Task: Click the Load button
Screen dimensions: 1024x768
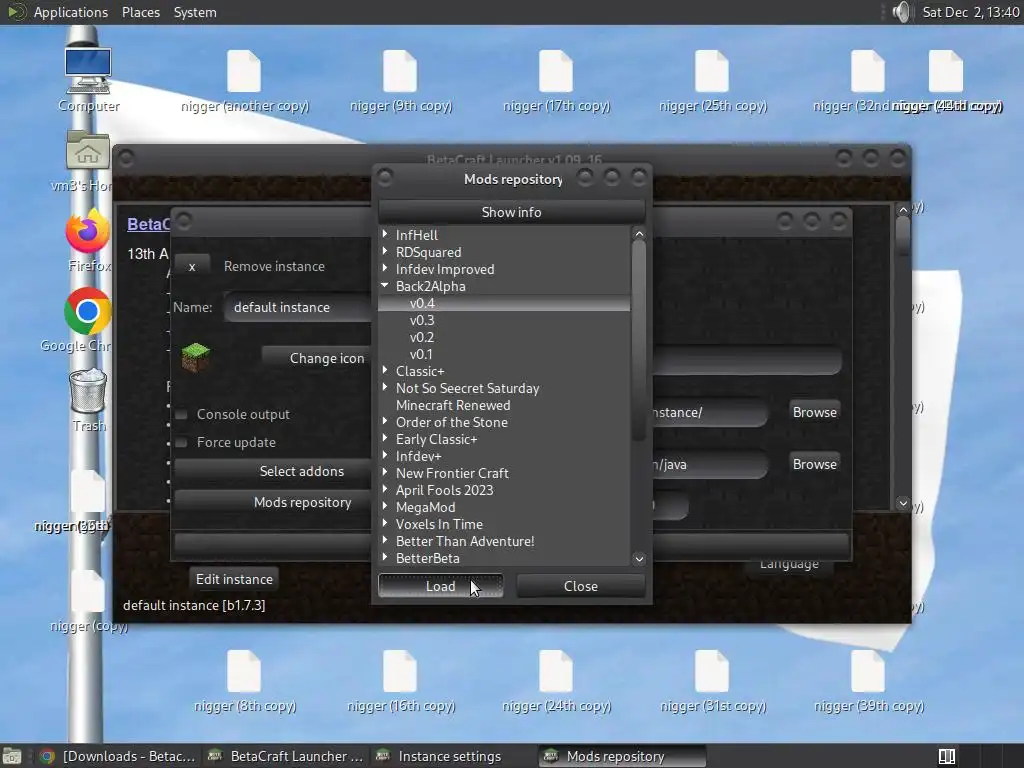Action: pyautogui.click(x=441, y=586)
